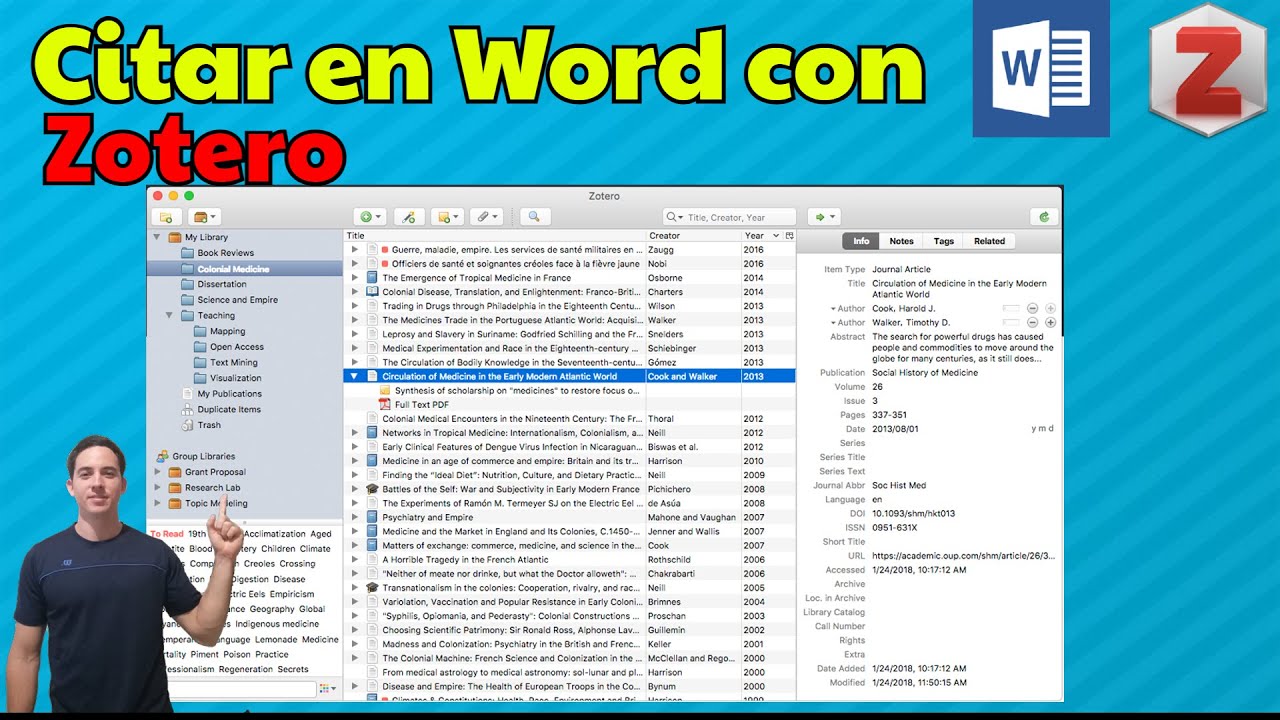Open the New Library dropdown button
Image resolution: width=1280 pixels, height=720 pixels.
coord(205,216)
